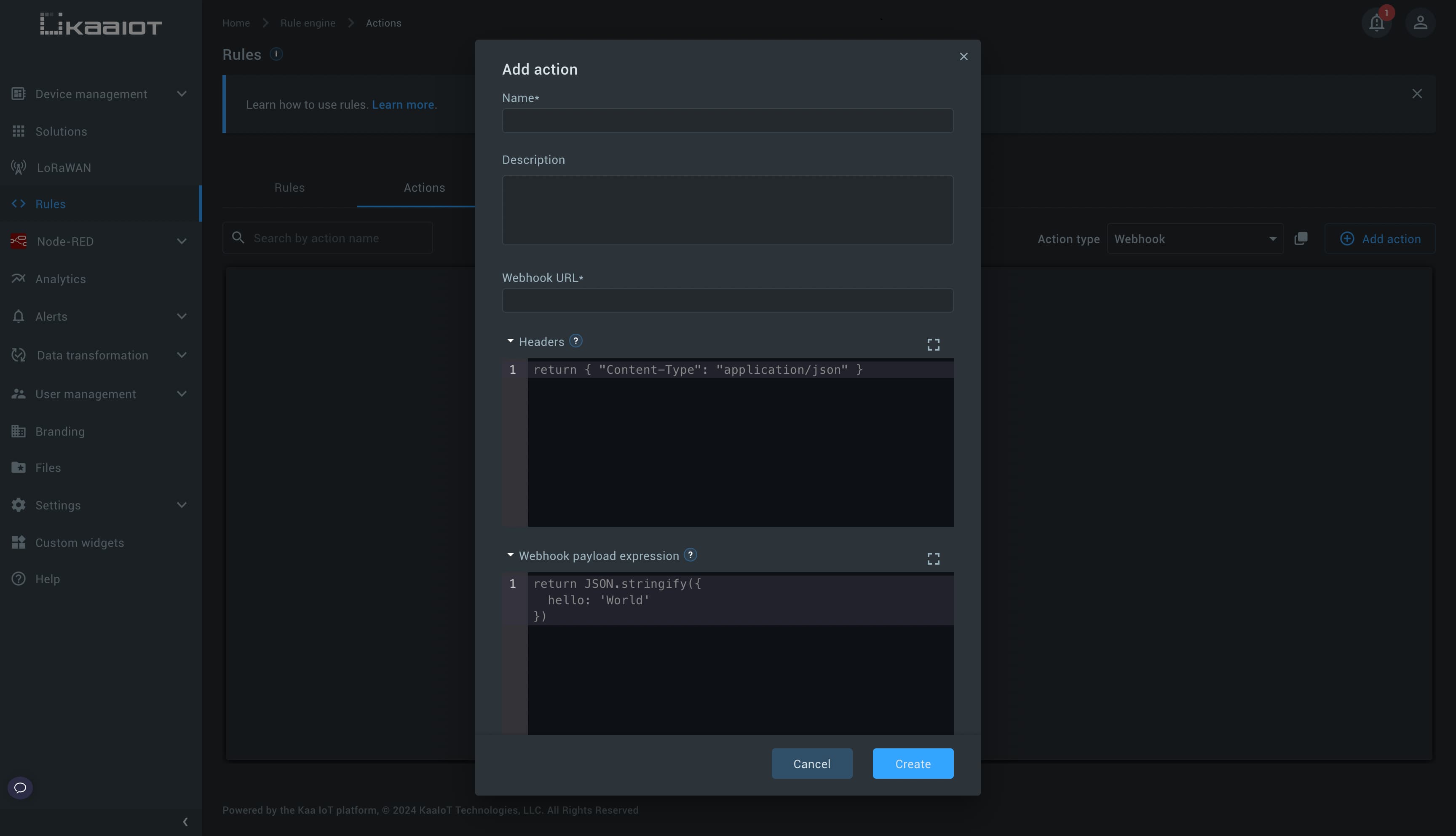
Task: Focus the Description text area
Action: coord(728,210)
